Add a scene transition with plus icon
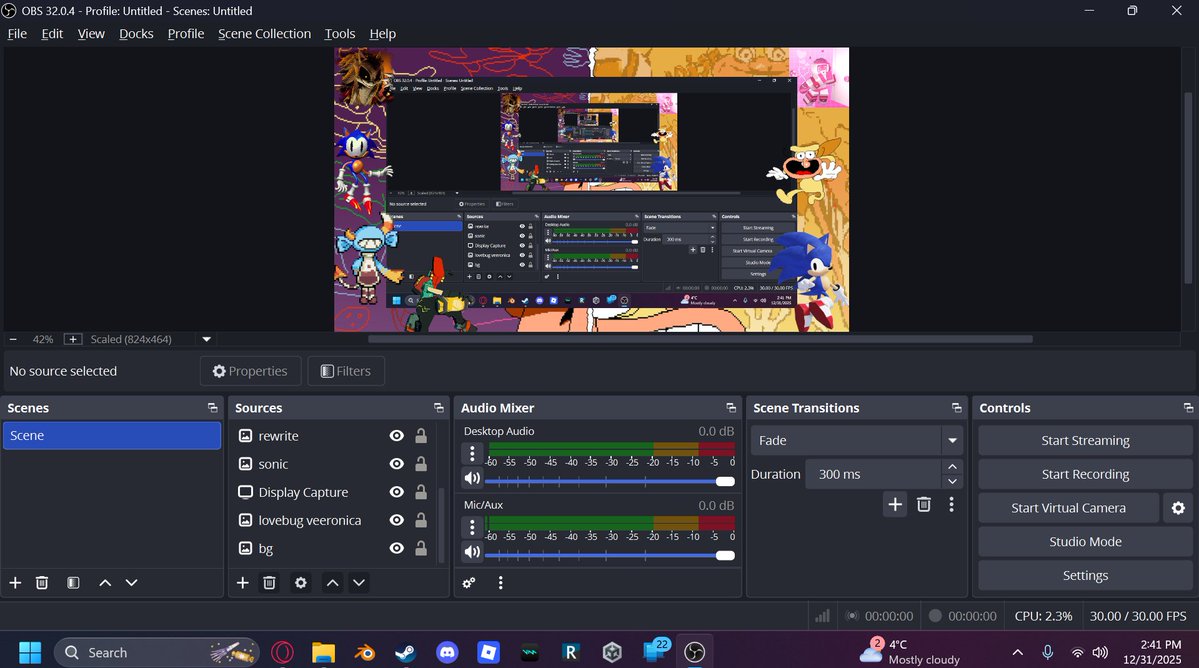The image size is (1199, 668). point(895,504)
